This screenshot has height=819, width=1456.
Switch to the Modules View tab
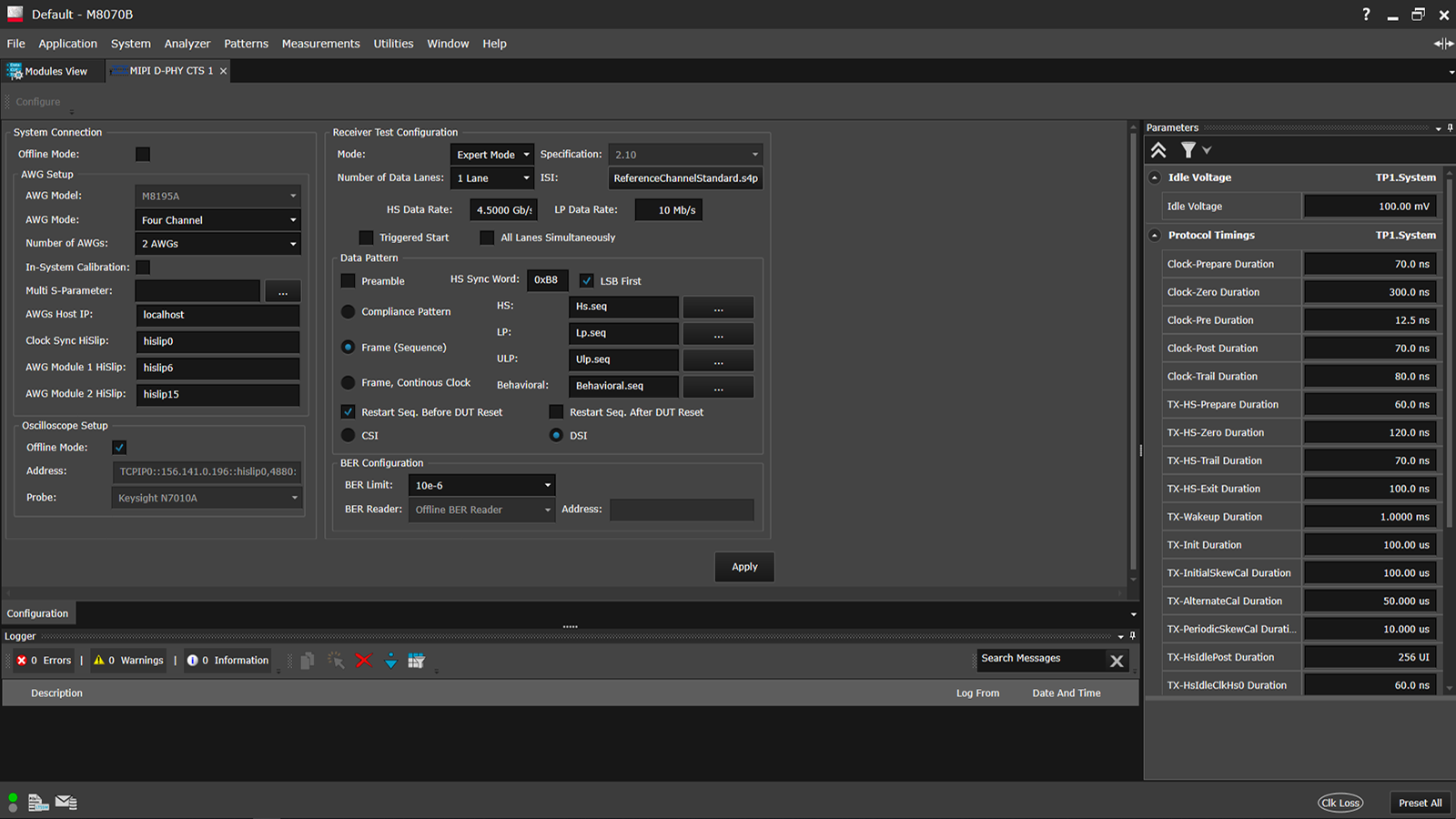(49, 71)
